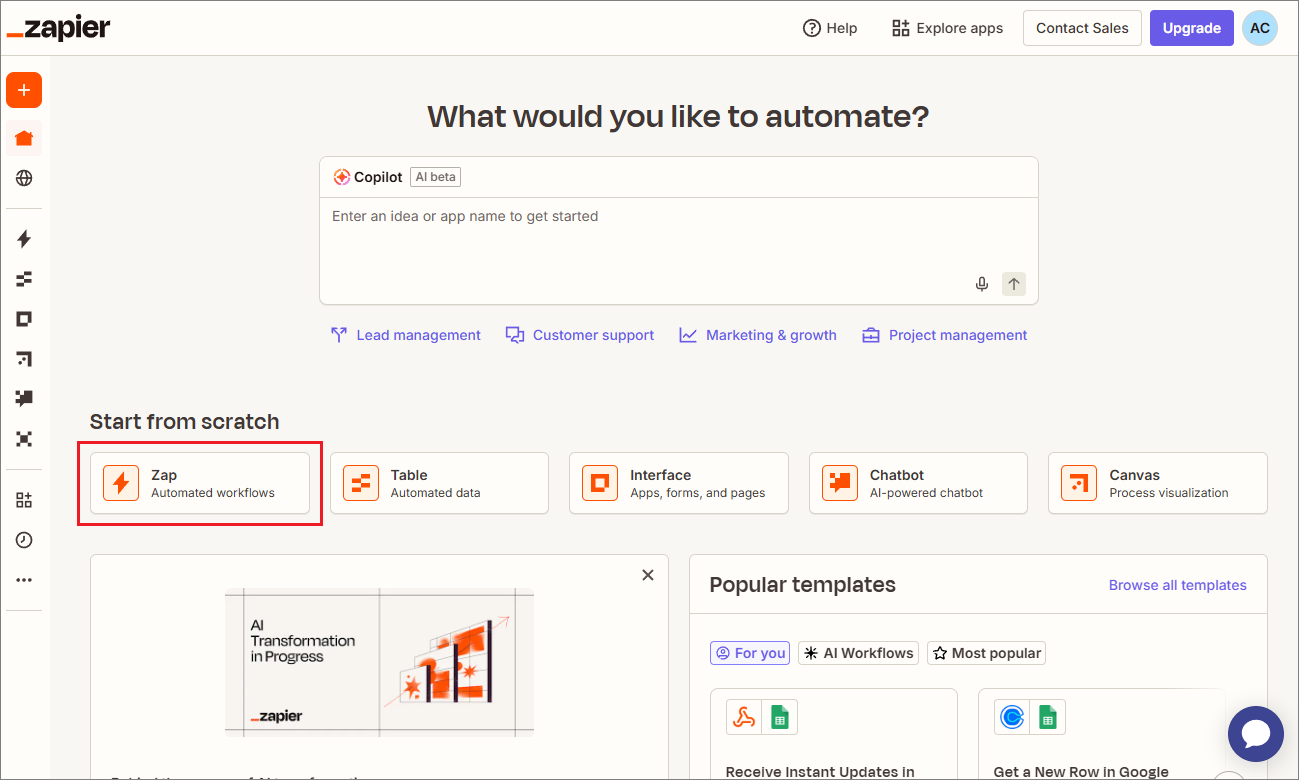Screen dimensions: 1299x780
Task: Click the Popular templates heading
Action: click(x=803, y=585)
